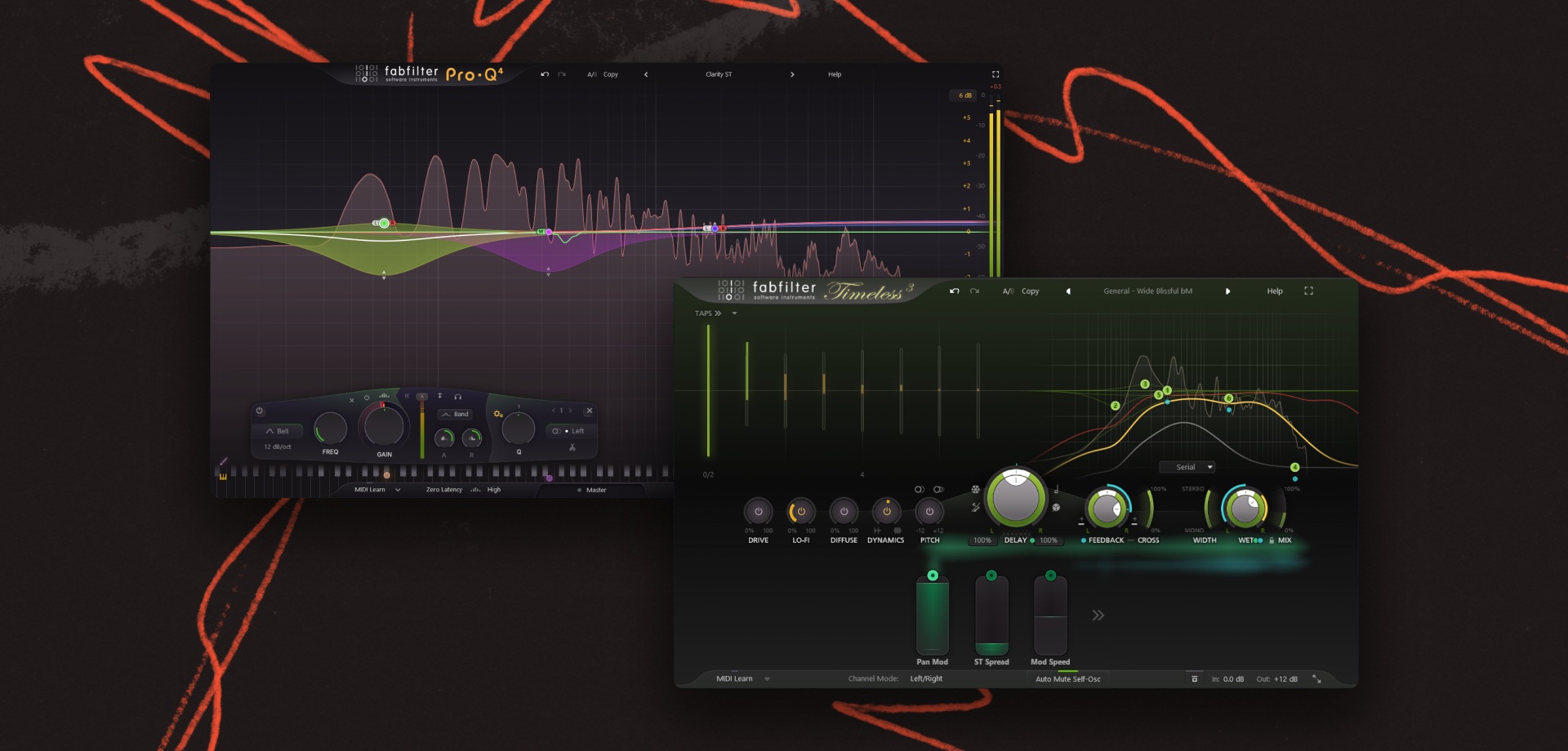Screen dimensions: 1568x751
Task: Open the Serial routing dropdown in Timeless
Action: pos(1188,466)
